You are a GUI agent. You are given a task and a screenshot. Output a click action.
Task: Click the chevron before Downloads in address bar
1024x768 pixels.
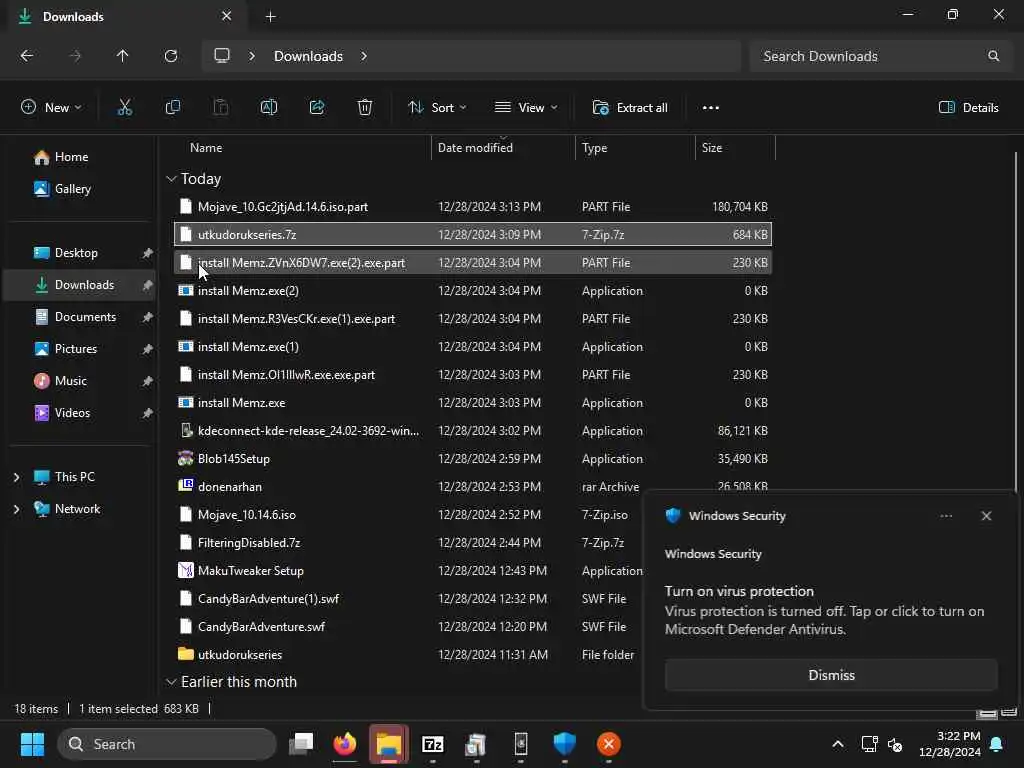point(252,56)
